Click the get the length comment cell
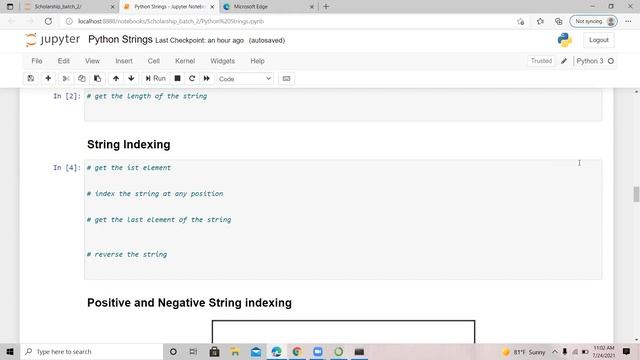640x360 pixels. pyautogui.click(x=343, y=105)
